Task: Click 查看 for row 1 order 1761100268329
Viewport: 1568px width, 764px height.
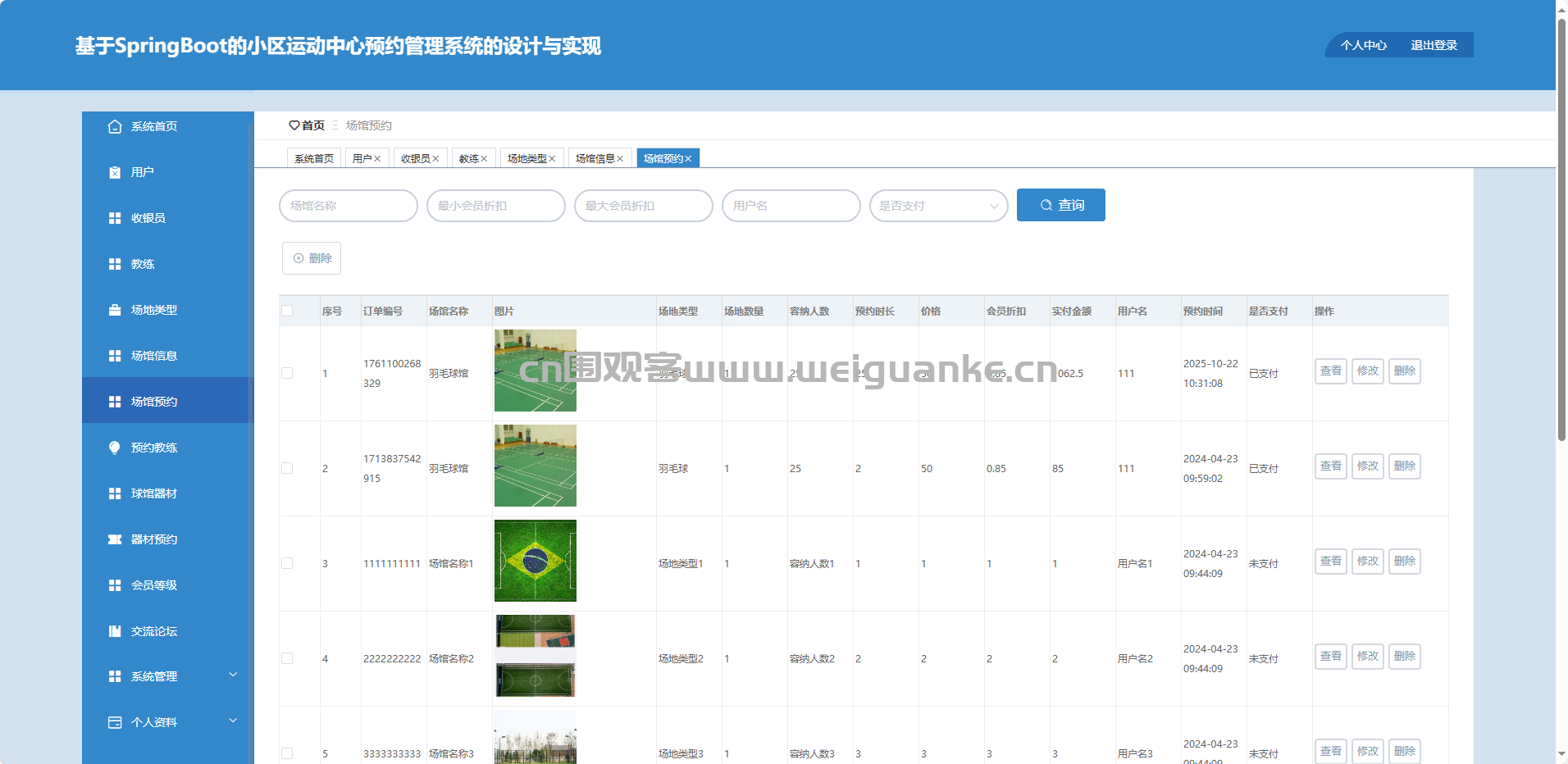Action: click(x=1331, y=371)
